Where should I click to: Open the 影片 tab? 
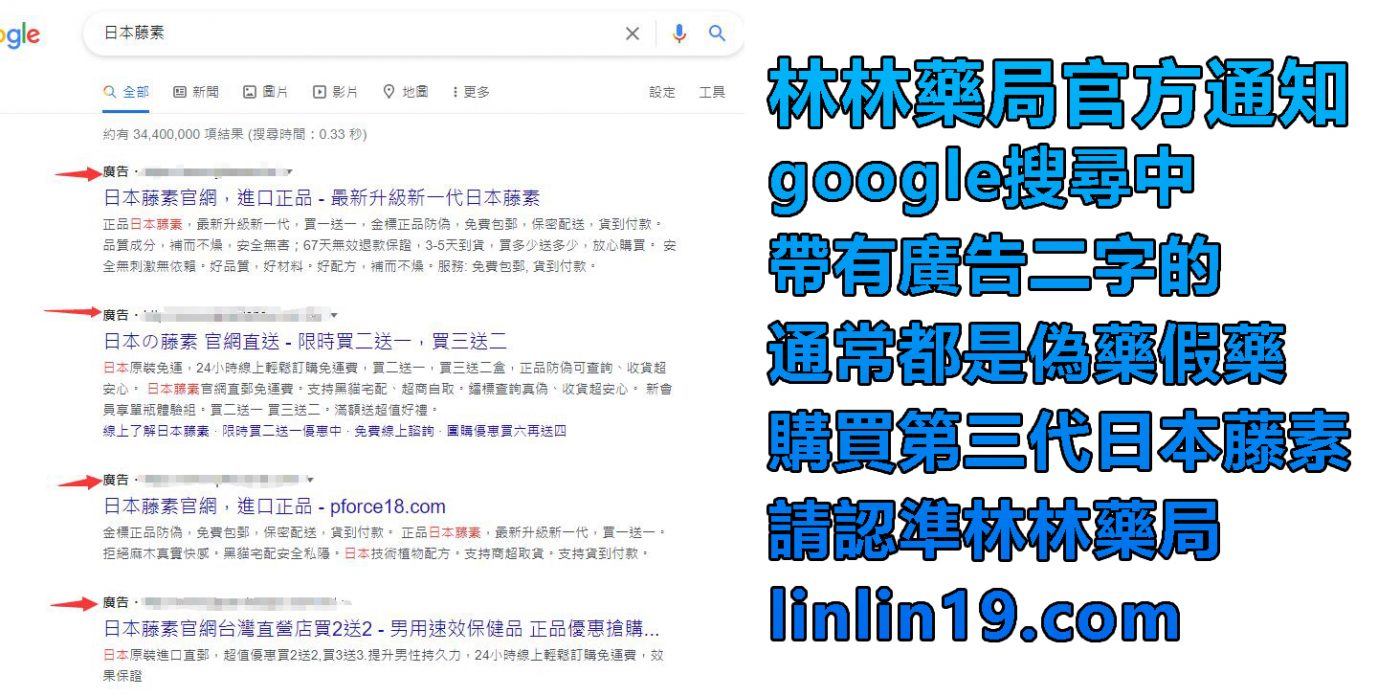pos(336,92)
